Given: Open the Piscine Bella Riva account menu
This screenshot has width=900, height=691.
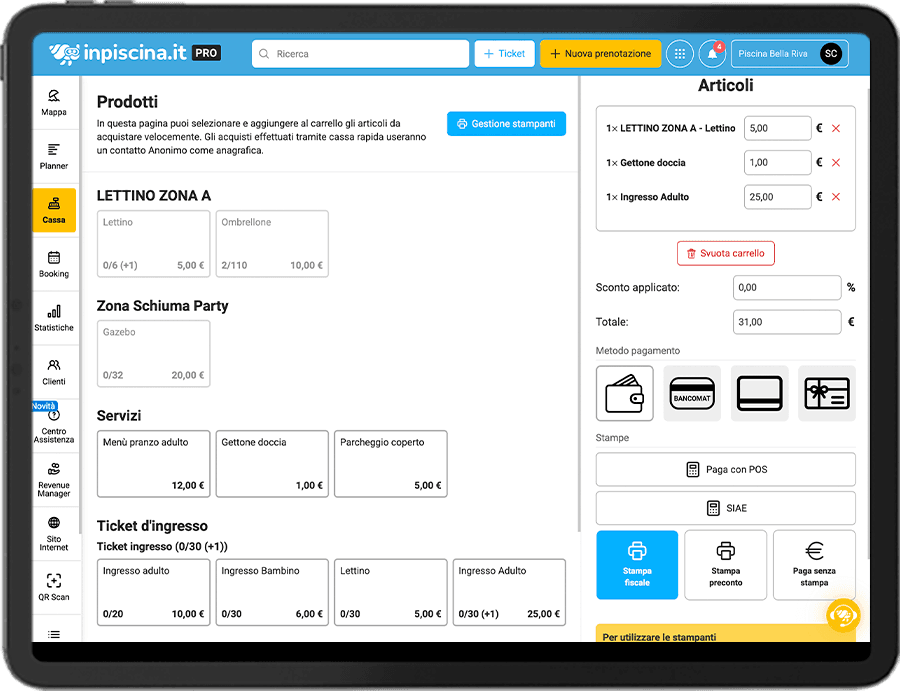Looking at the screenshot, I should click(788, 54).
